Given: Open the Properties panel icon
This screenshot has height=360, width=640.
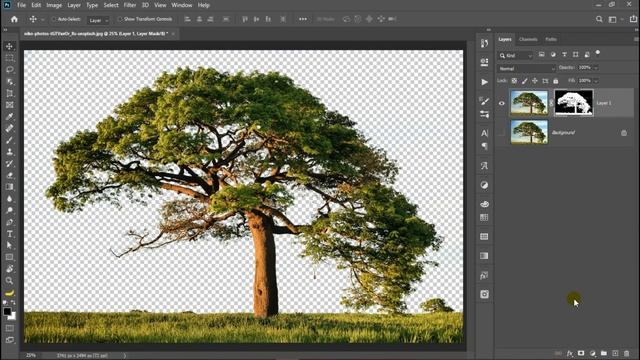Looking at the screenshot, I should 484,62.
